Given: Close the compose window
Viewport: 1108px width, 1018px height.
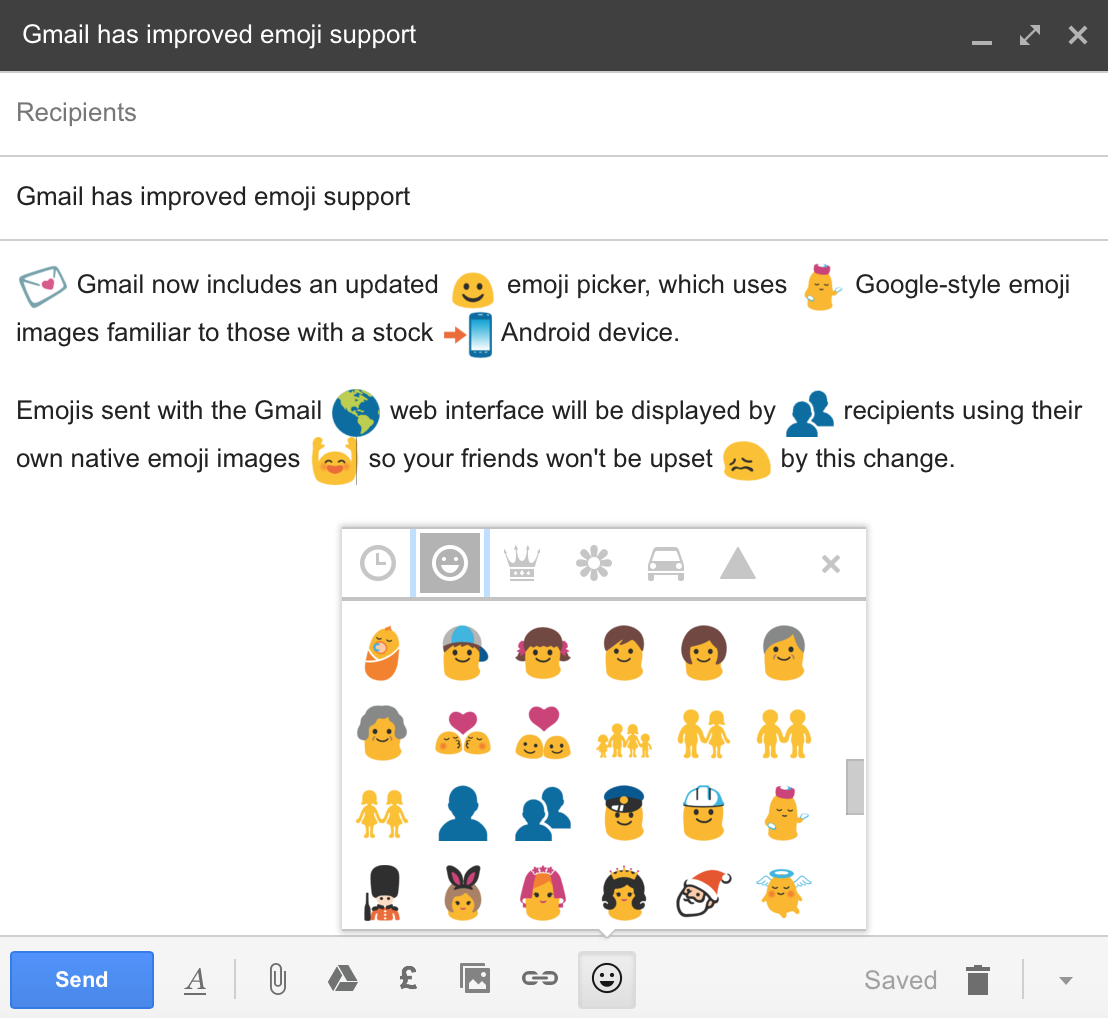Looking at the screenshot, I should tap(1078, 35).
